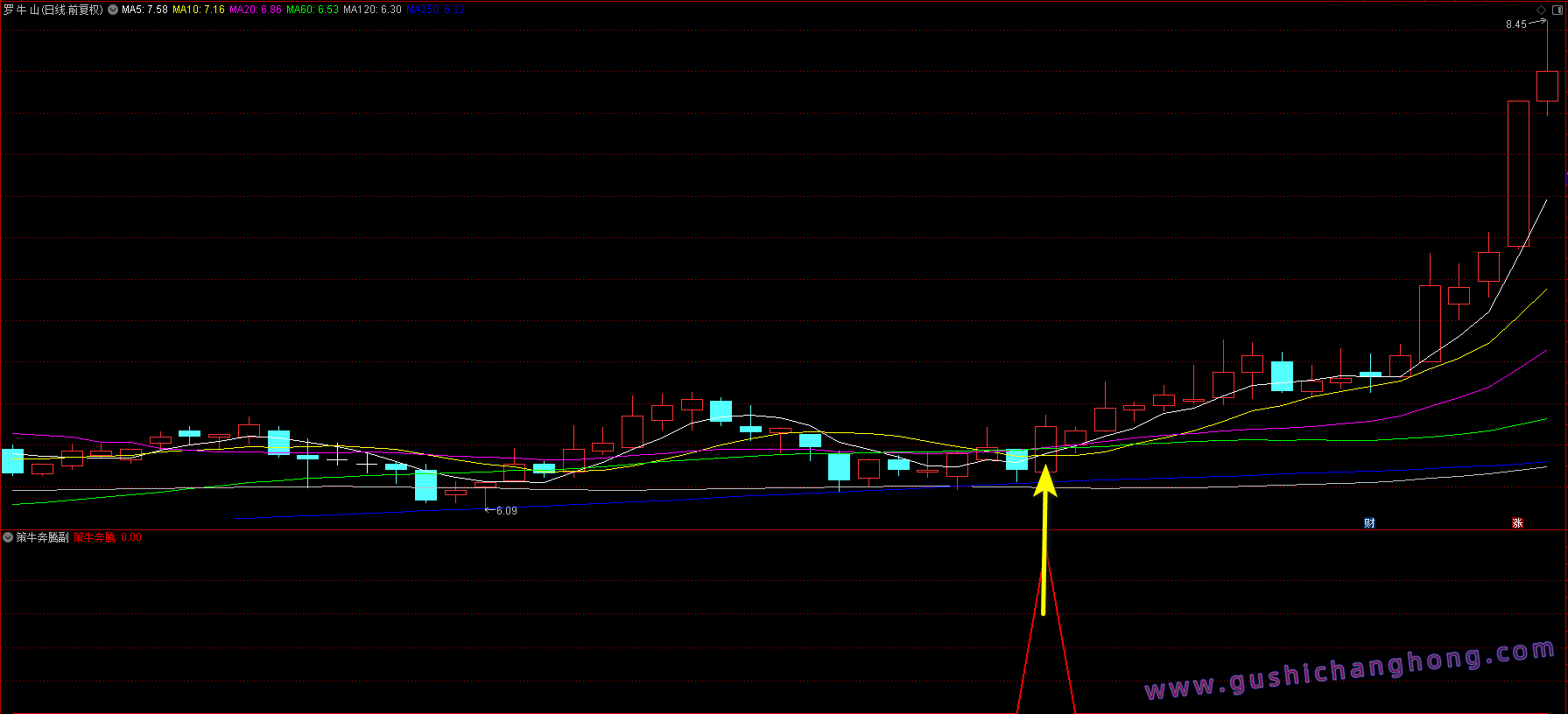
Task: Click the tall red candlestick near 8.45
Action: click(x=1518, y=173)
